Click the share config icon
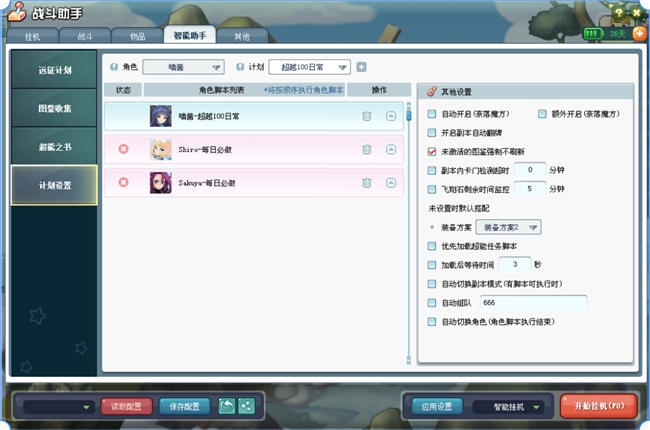This screenshot has height=430, width=650. [246, 406]
